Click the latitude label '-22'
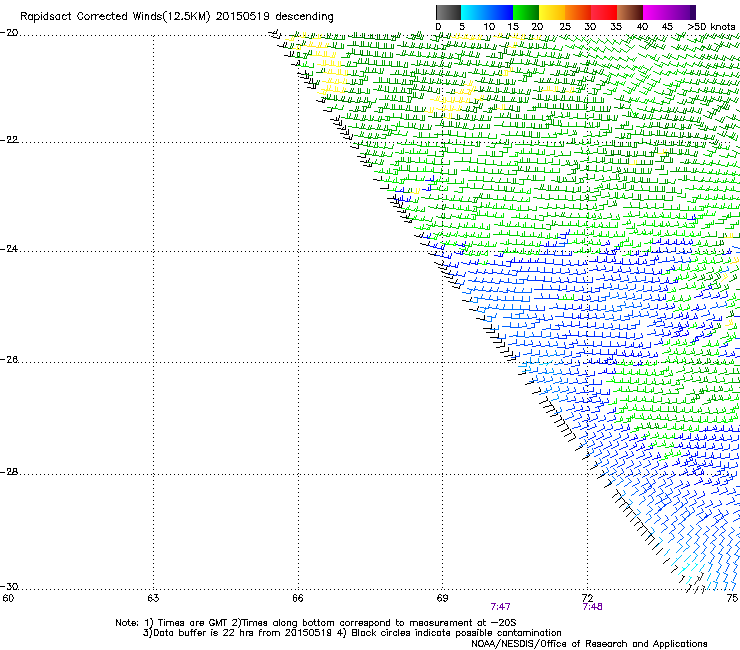The width and height of the screenshot is (740, 650). click(x=9, y=140)
